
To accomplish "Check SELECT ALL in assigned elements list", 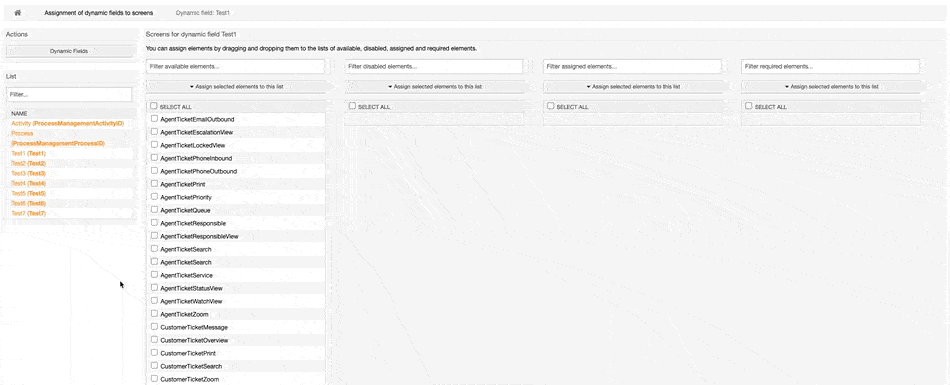I will 551,105.
